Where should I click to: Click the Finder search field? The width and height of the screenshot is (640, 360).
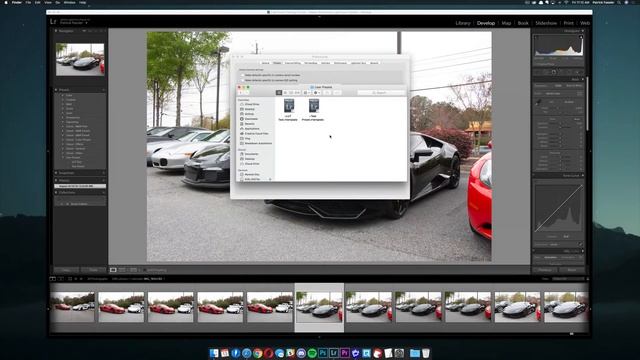[x=381, y=93]
